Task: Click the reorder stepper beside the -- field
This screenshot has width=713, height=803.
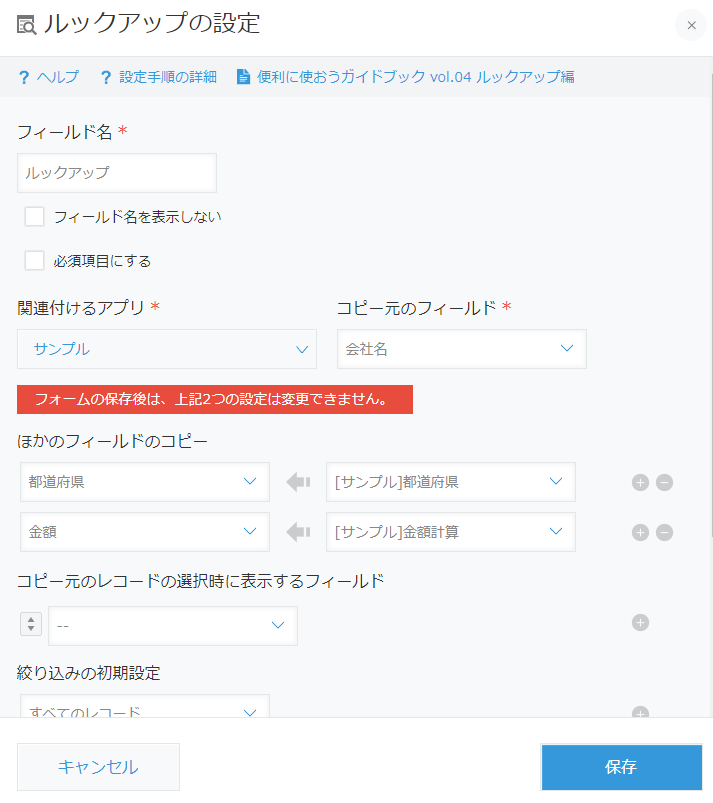Action: (30, 622)
